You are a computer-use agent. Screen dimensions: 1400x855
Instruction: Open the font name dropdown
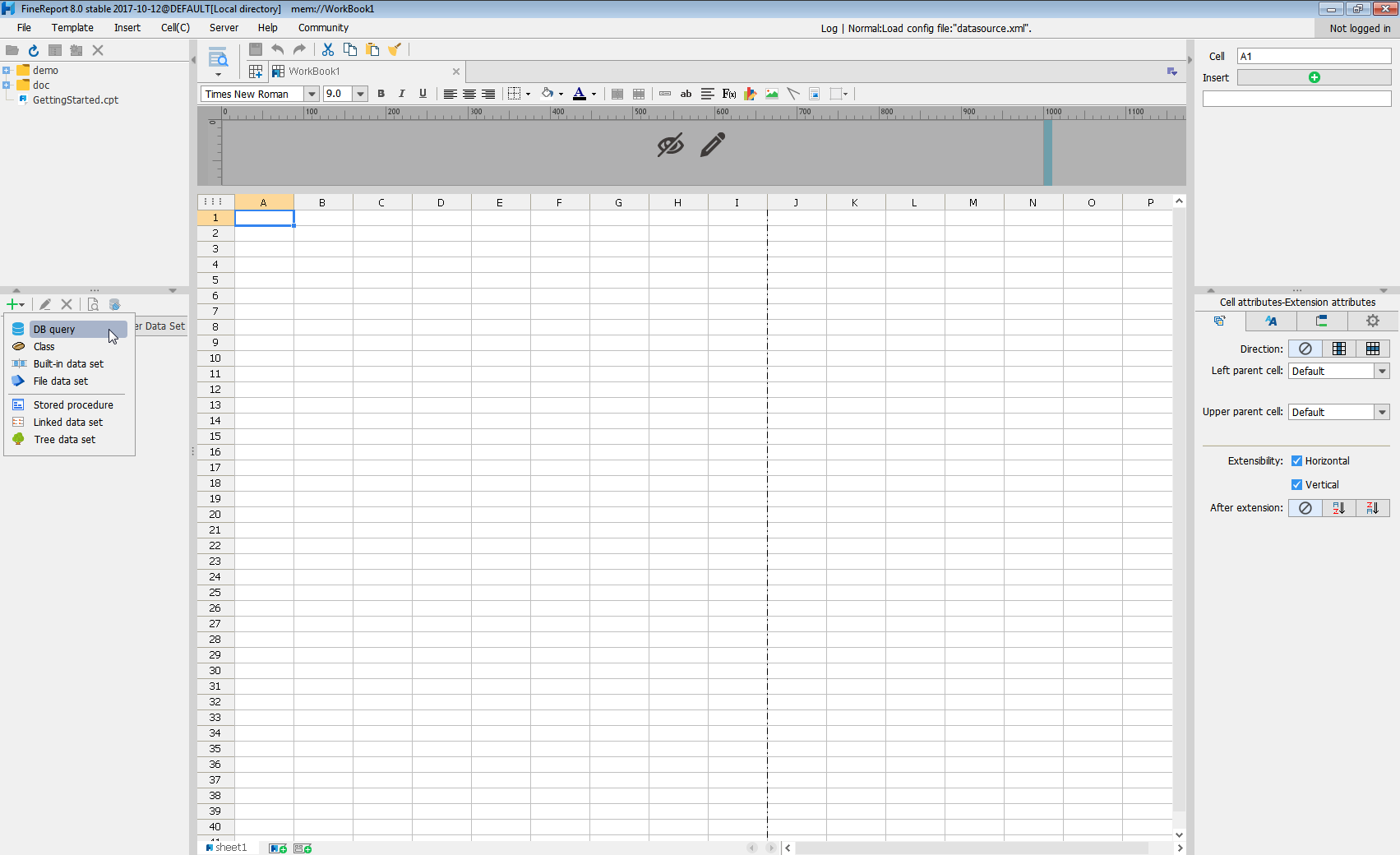[312, 94]
